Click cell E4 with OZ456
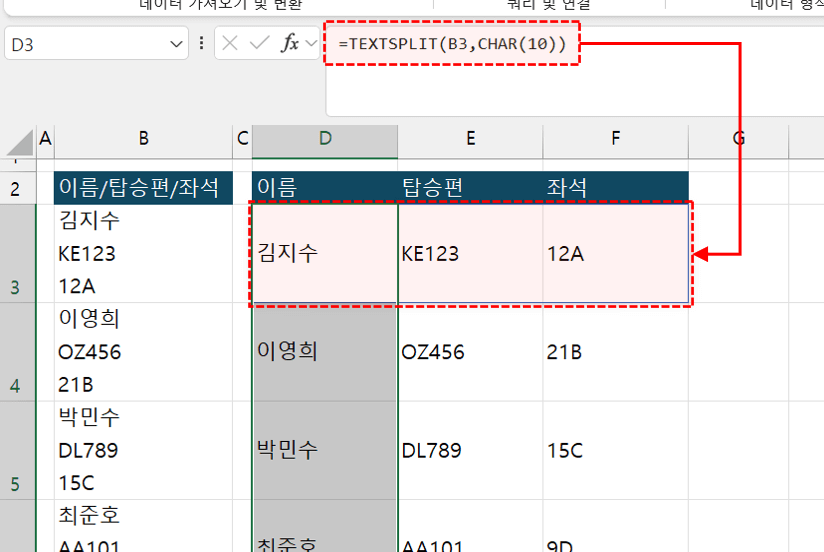The image size is (824, 552). [470, 352]
